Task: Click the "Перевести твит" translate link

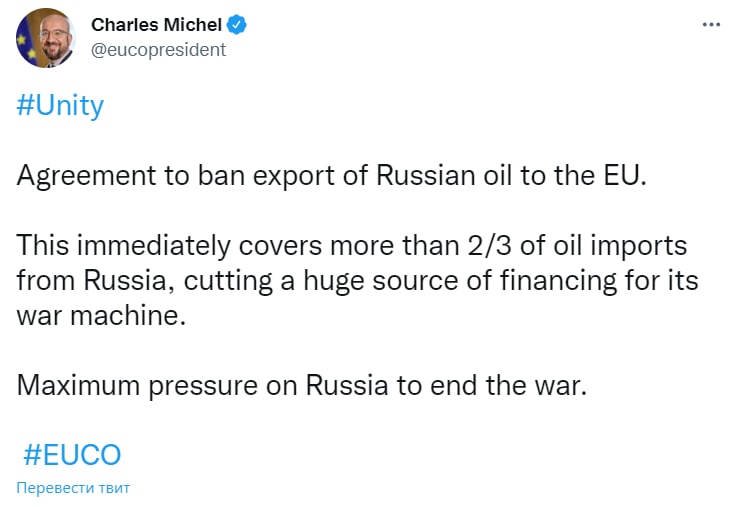Action: [72, 488]
